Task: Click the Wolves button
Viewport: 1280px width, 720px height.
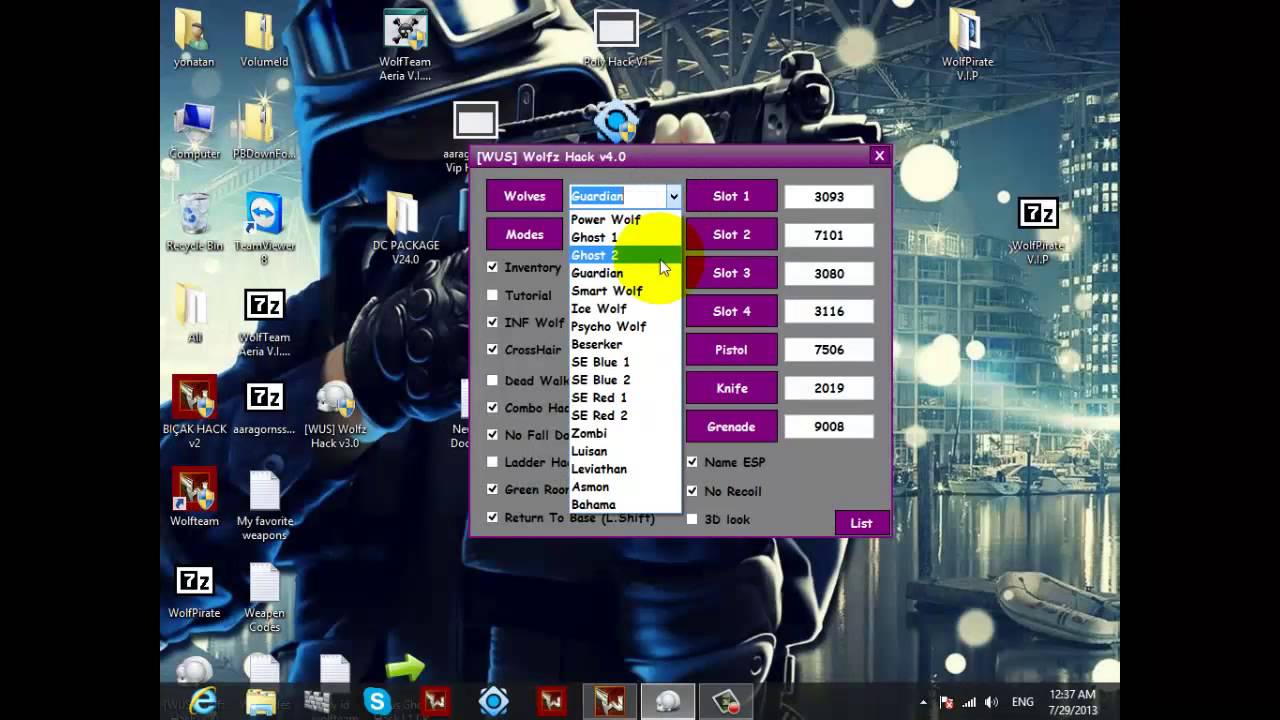Action: [524, 196]
